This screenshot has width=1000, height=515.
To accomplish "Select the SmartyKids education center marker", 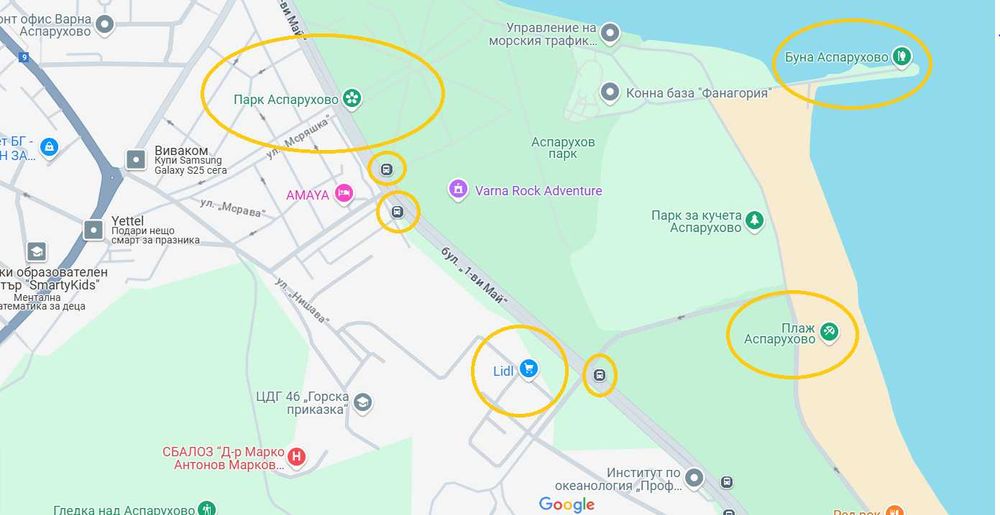I will [x=36, y=252].
